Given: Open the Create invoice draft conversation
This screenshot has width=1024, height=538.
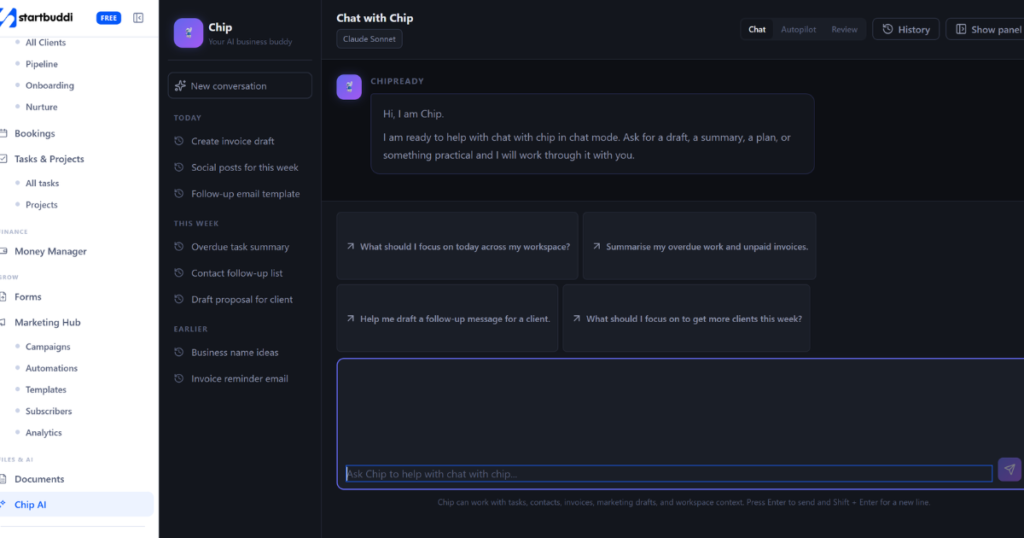Looking at the screenshot, I should coord(232,141).
